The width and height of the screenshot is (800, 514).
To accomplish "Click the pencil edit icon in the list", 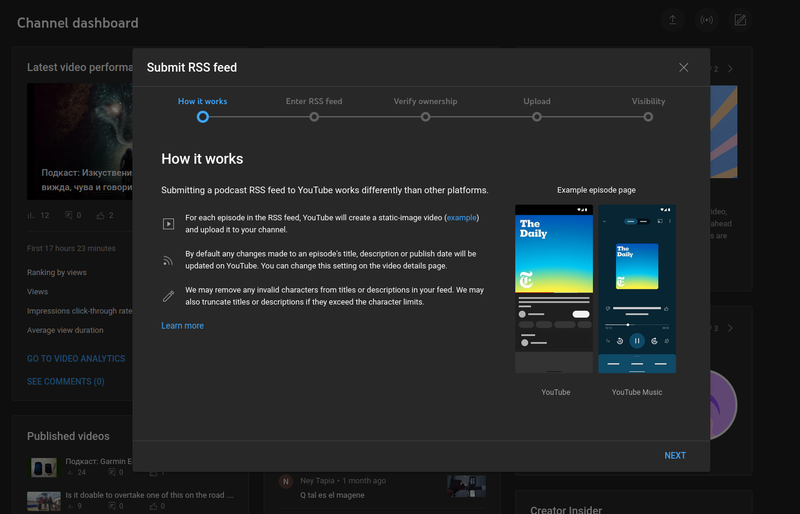I will coord(169,296).
